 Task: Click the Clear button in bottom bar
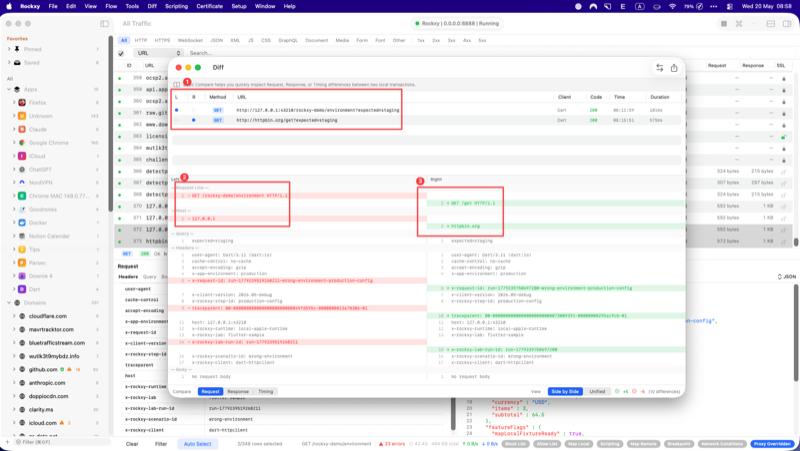point(132,444)
